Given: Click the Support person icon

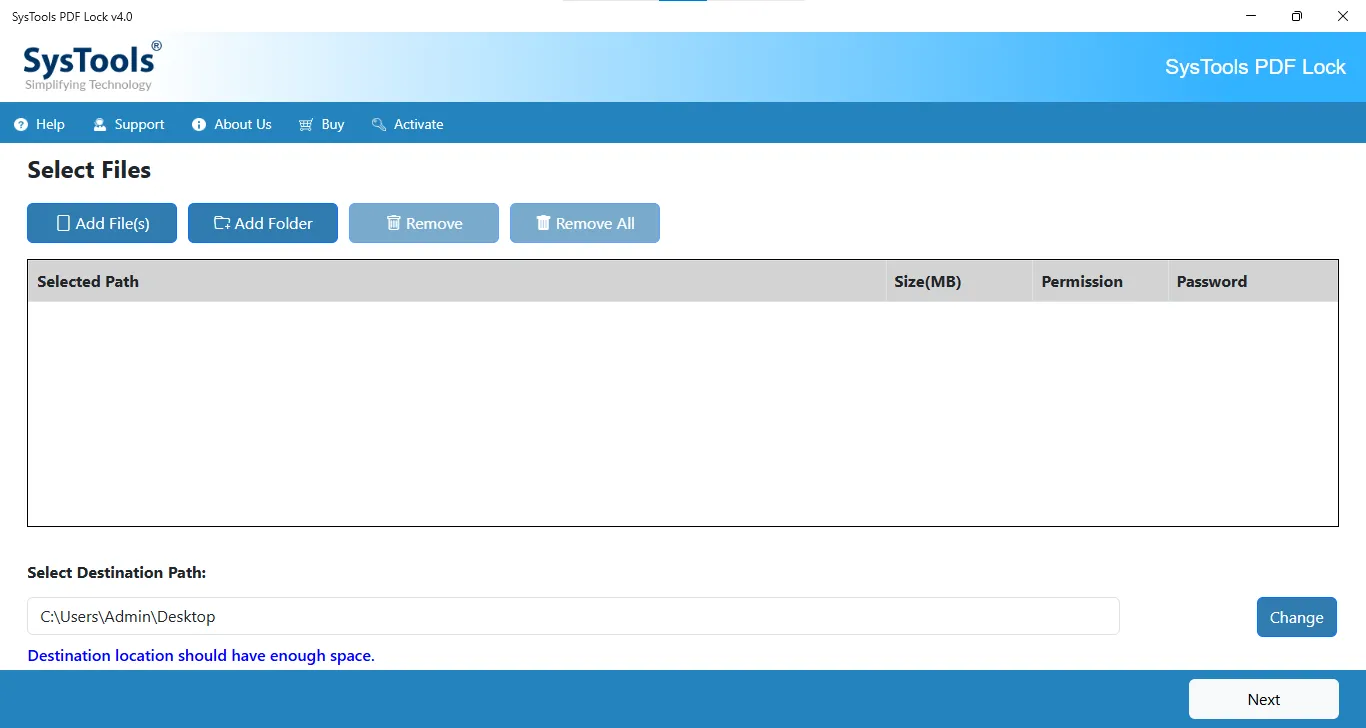Looking at the screenshot, I should click(x=99, y=125).
